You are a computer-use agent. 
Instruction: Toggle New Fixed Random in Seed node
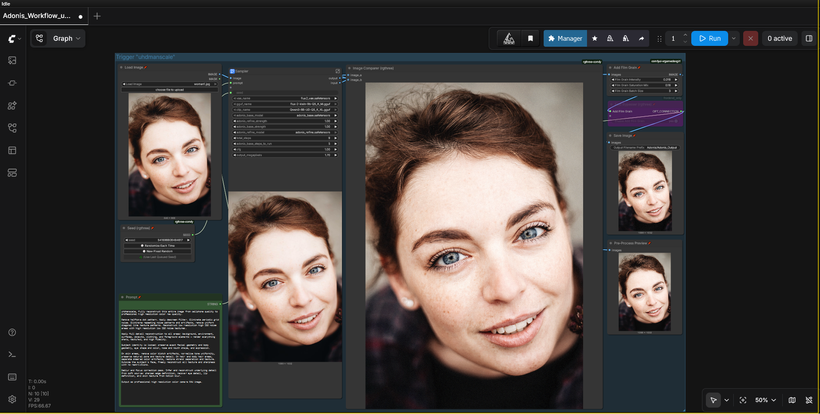(157, 251)
